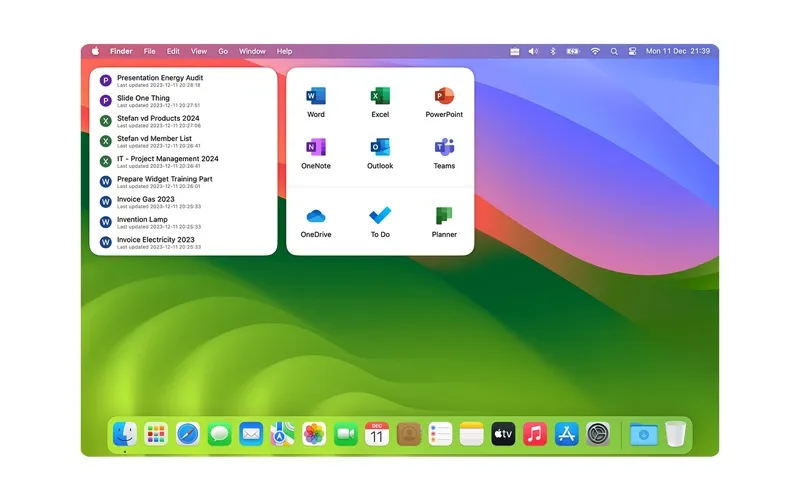
Task: Open the Finder menu
Action: tap(121, 51)
